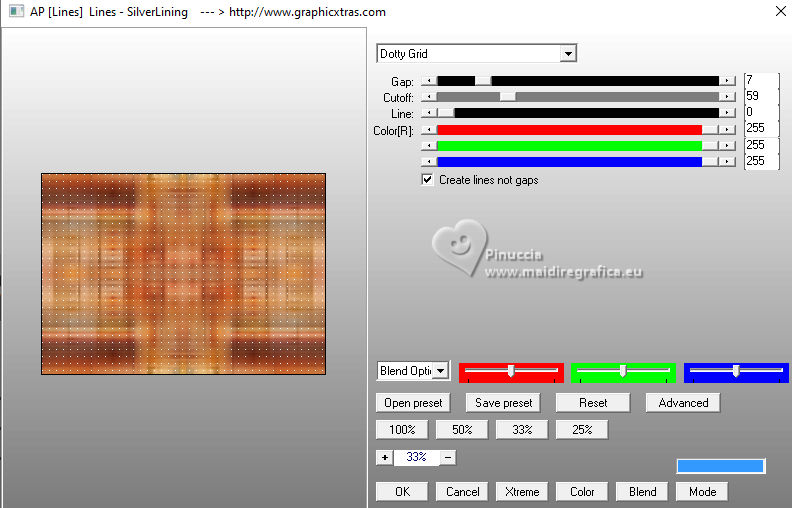The image size is (792, 508).
Task: Click the Xtreme button
Action: point(522,492)
